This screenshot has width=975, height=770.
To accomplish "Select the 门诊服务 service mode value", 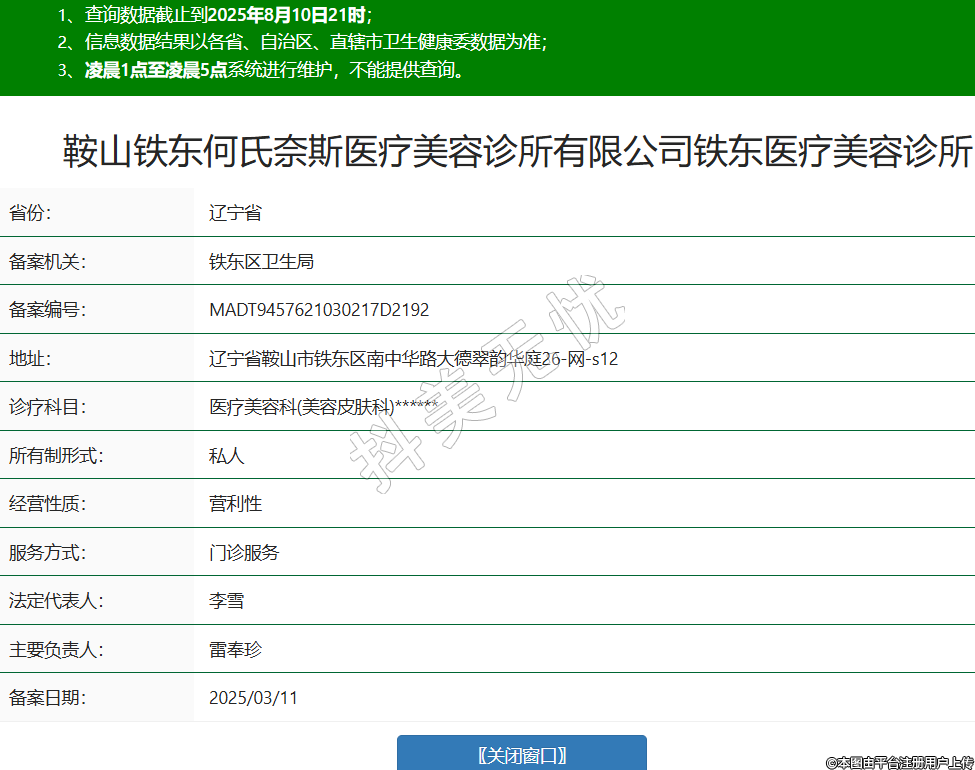I will [x=244, y=553].
